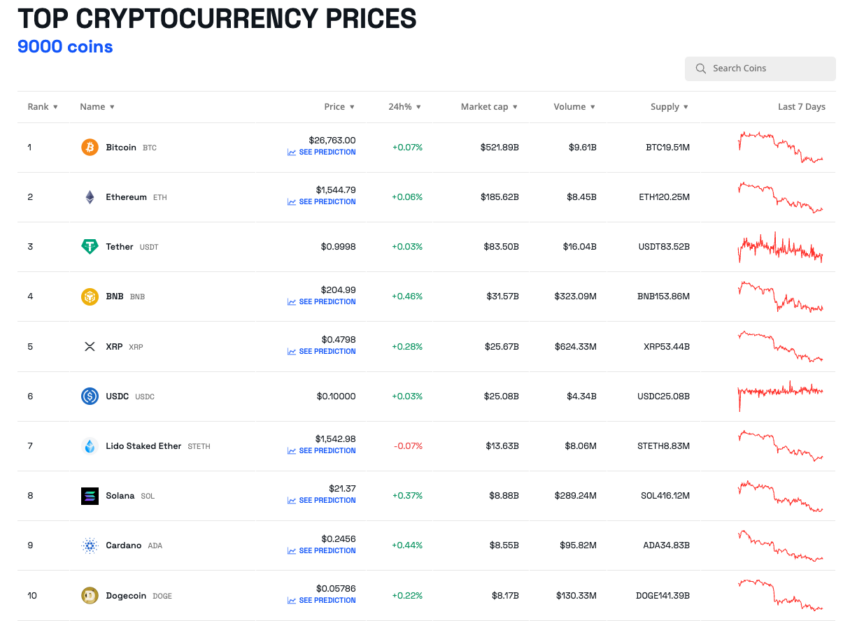Image resolution: width=850 pixels, height=621 pixels.
Task: Click the Tether logo icon
Action: (91, 246)
